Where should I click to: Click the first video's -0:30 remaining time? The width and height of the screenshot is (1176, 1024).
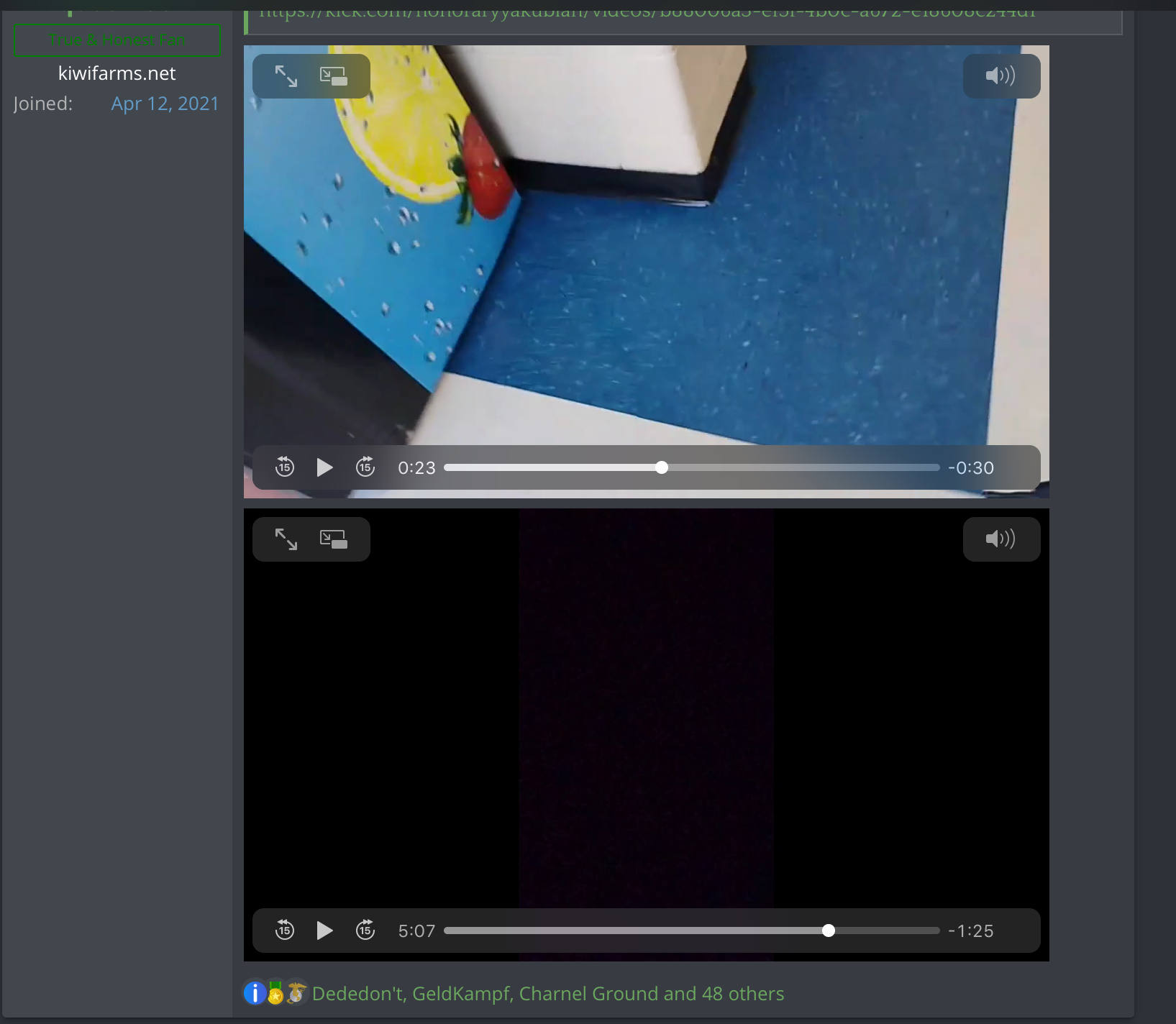coord(971,468)
